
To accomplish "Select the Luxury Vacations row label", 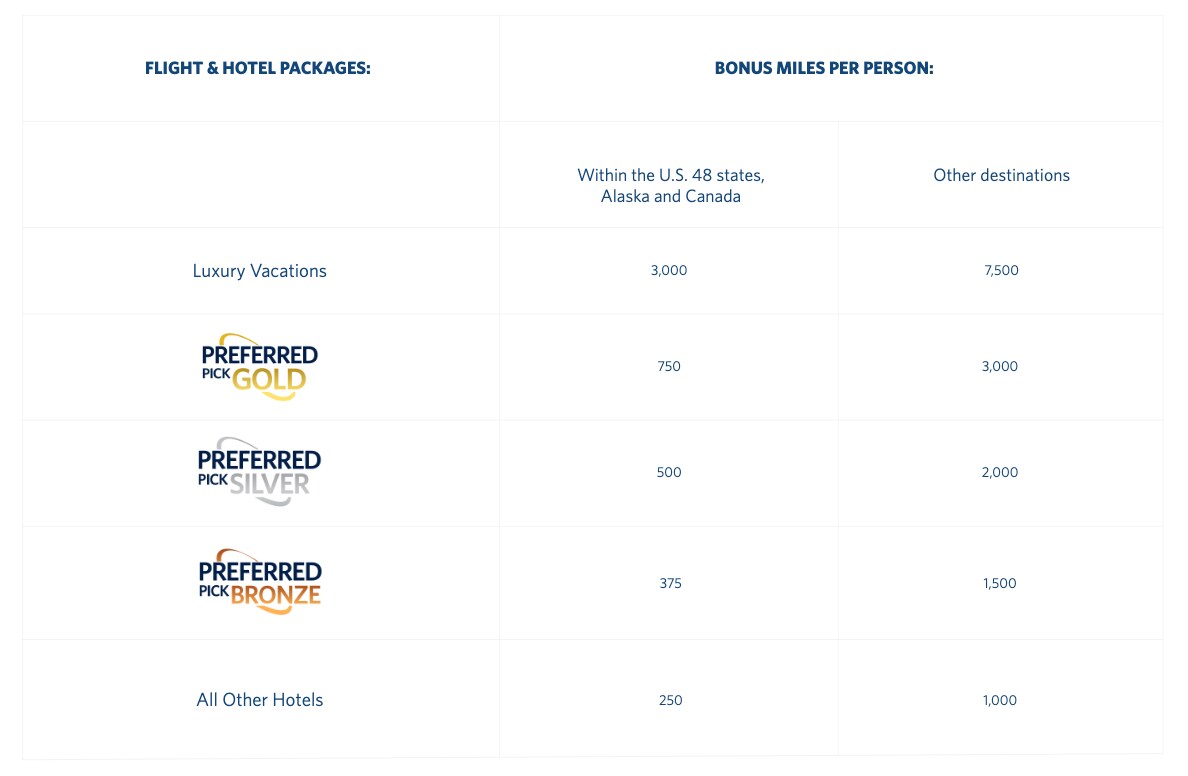I will coord(259,271).
